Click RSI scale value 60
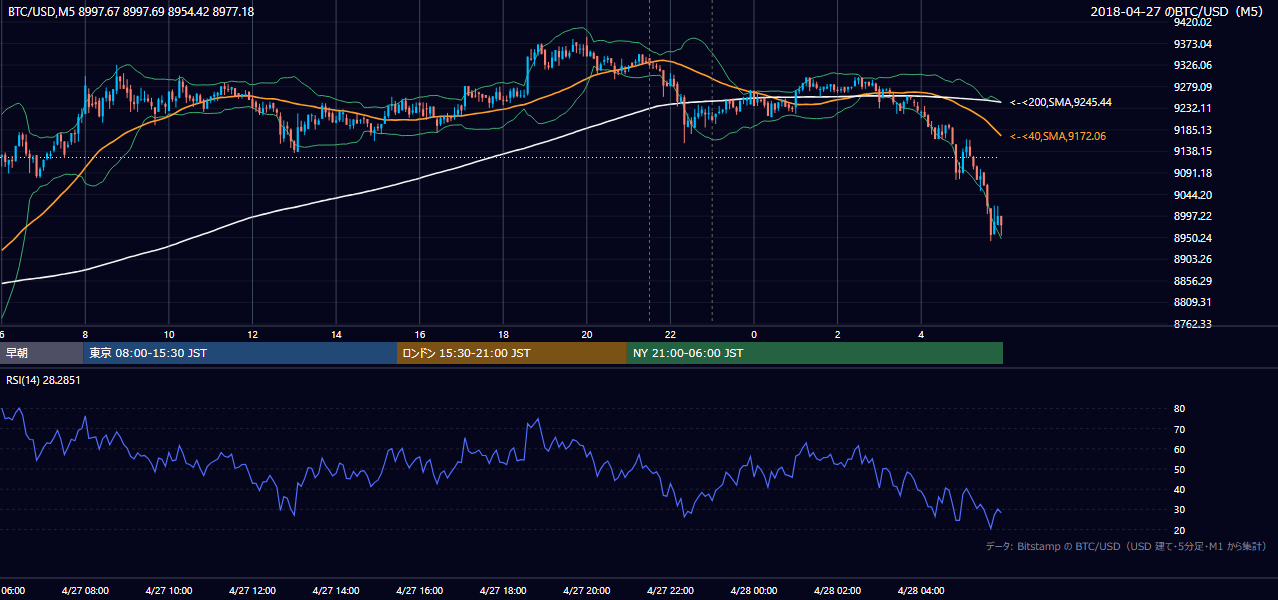This screenshot has height=600, width=1278. (1179, 449)
